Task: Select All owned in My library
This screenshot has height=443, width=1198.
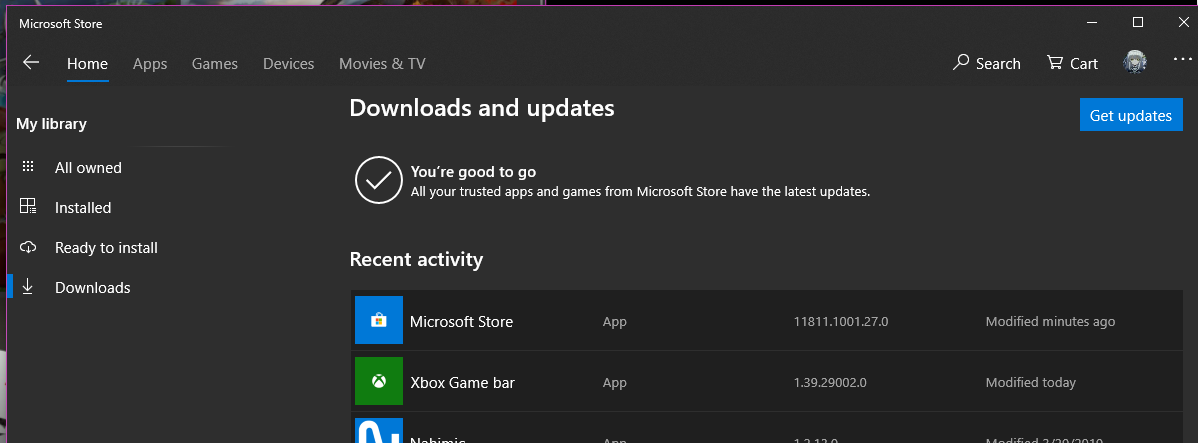Action: pyautogui.click(x=88, y=167)
